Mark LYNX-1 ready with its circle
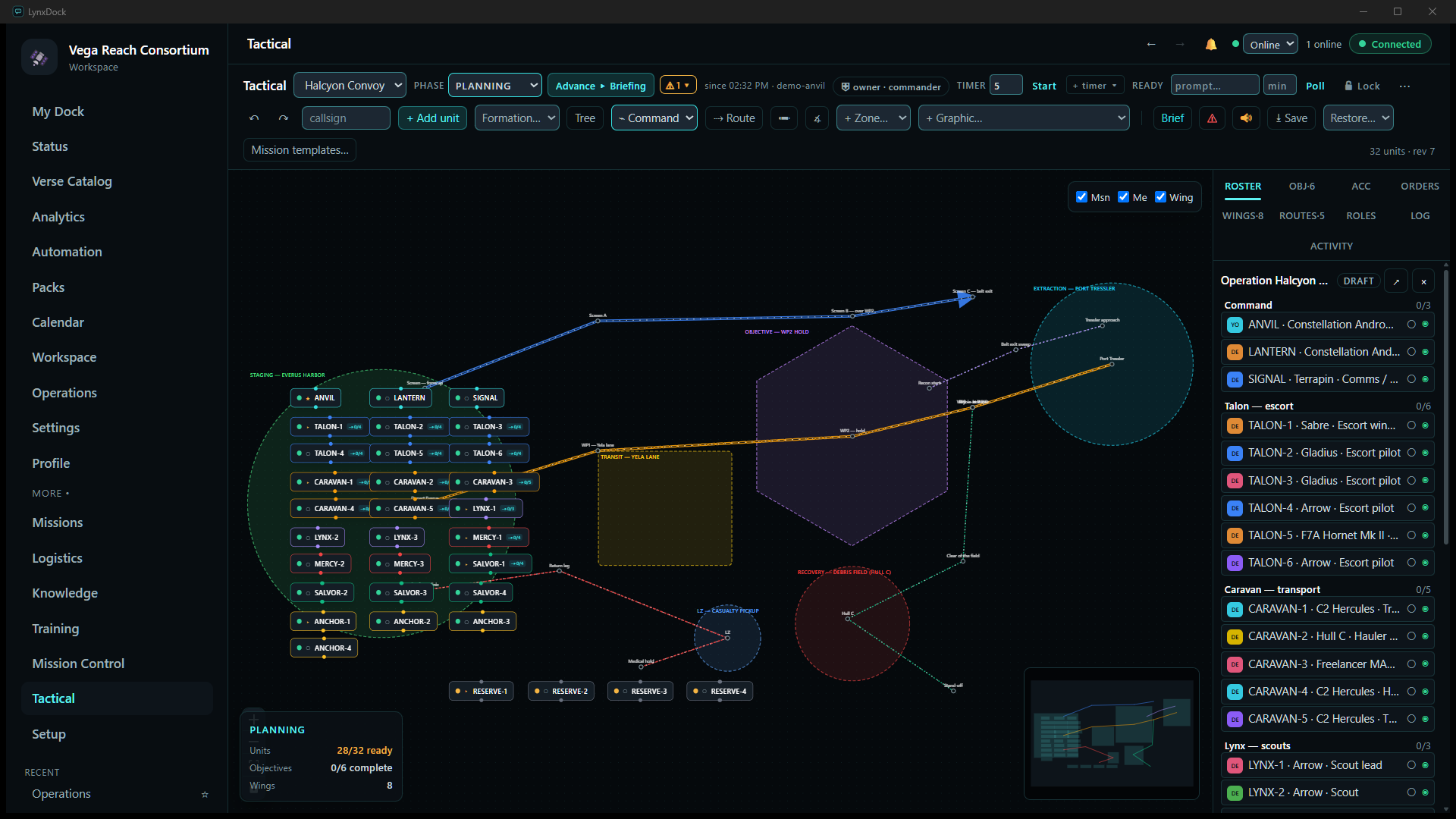 [x=1411, y=765]
